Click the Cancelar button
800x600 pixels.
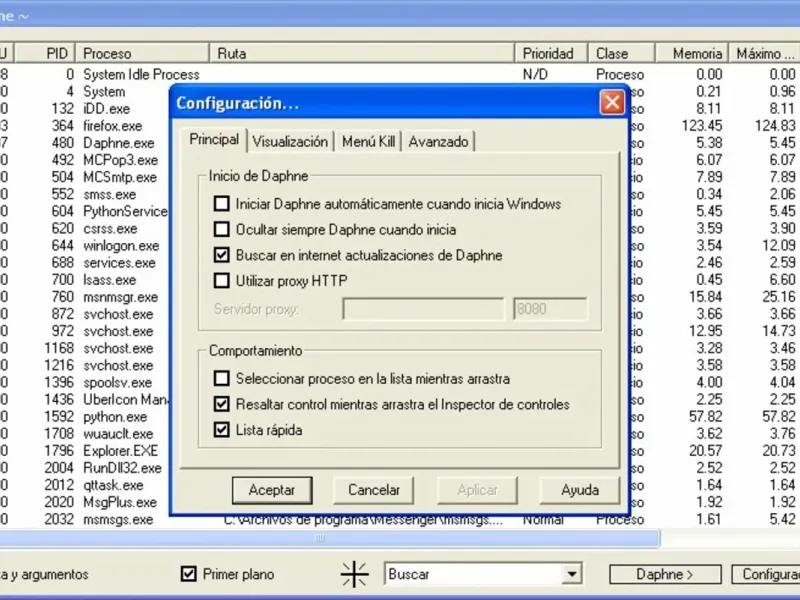[373, 490]
